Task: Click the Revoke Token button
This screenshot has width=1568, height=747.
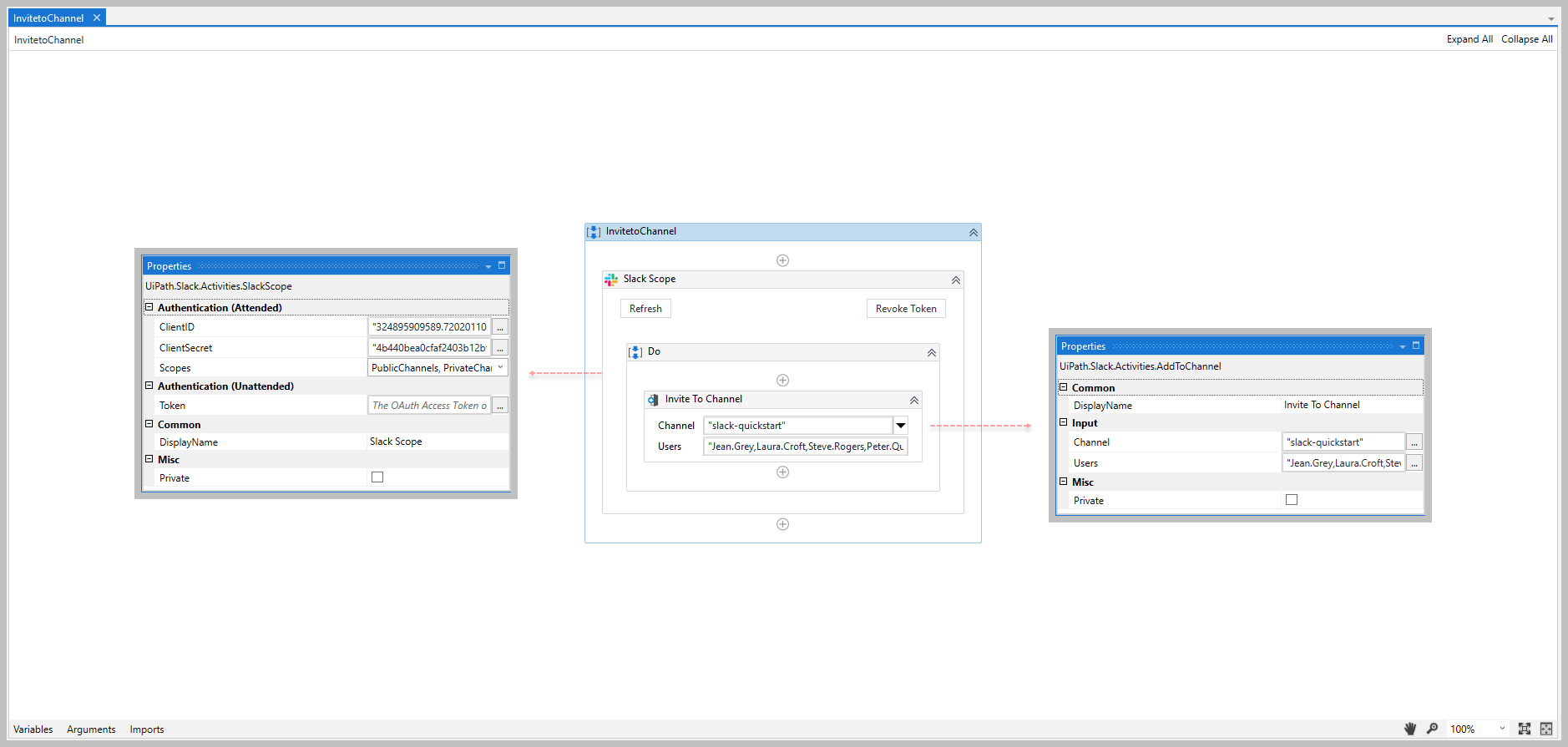Action: [906, 309]
